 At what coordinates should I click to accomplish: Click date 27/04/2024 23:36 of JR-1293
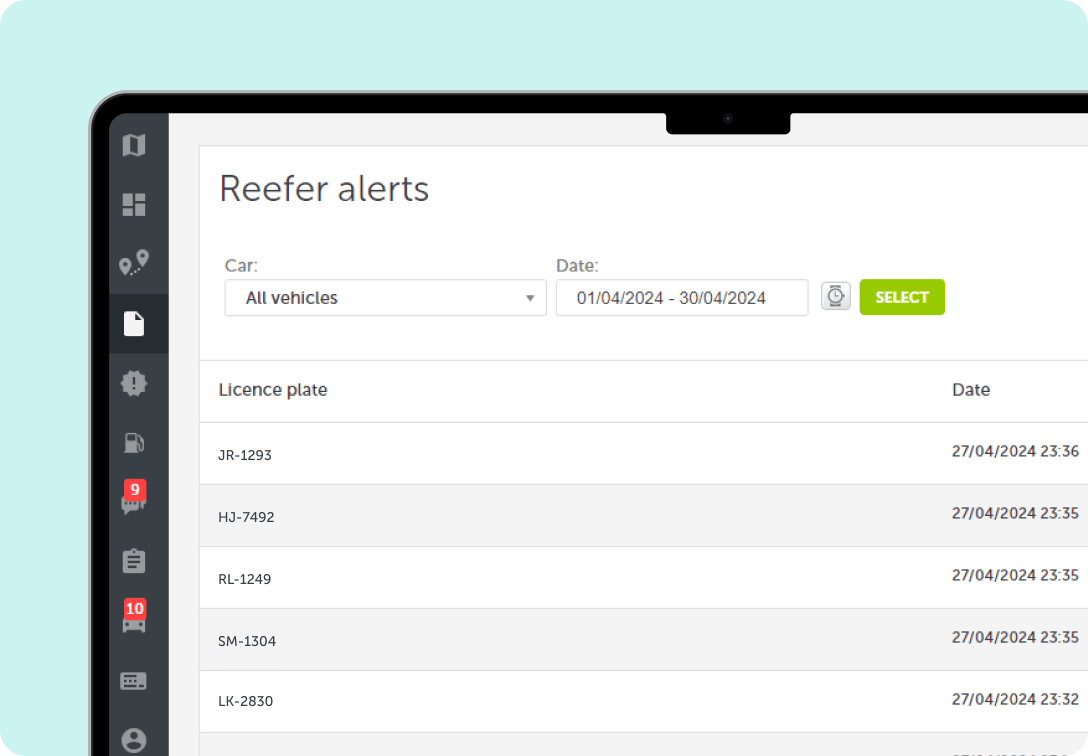1015,452
